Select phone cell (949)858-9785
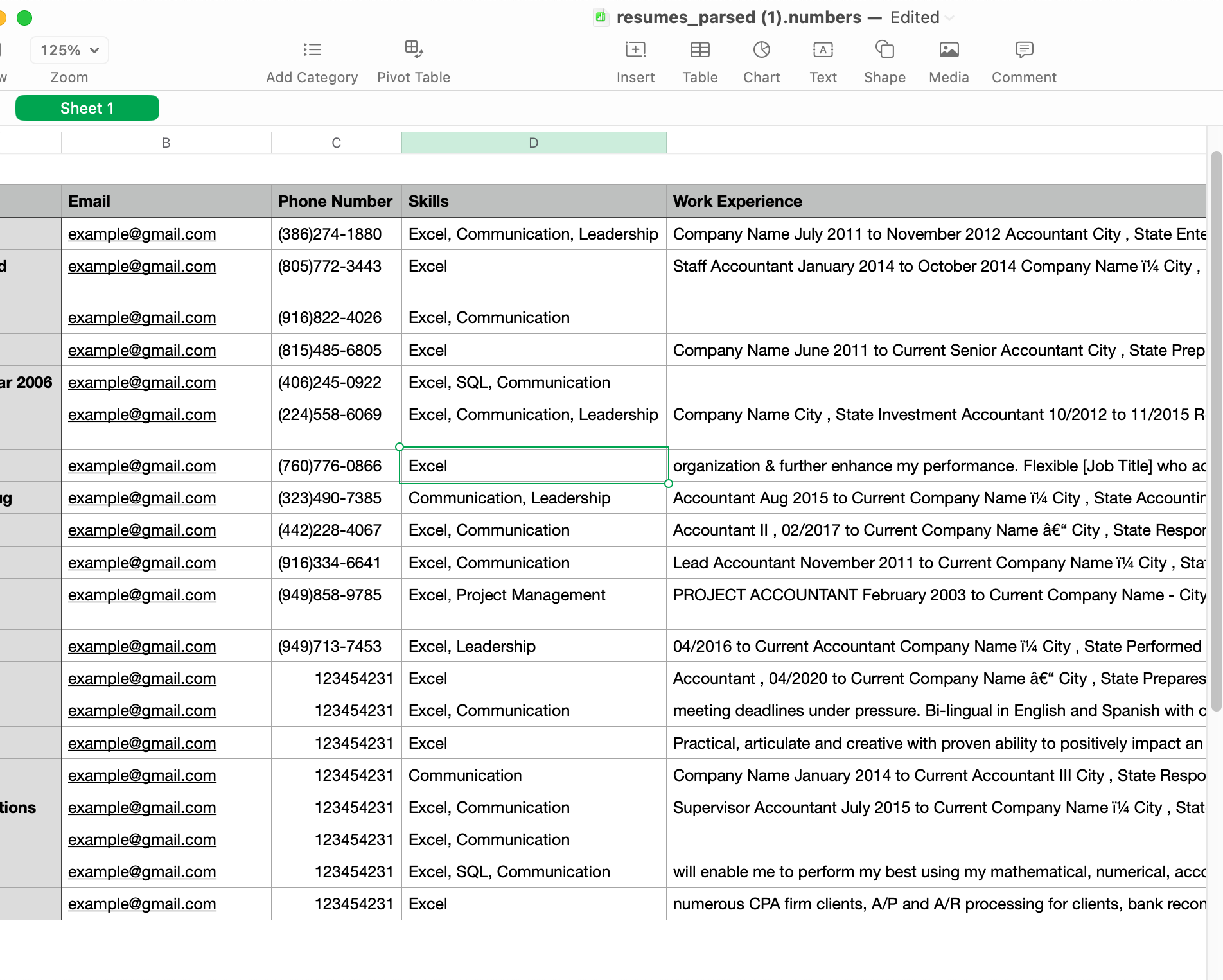 (337, 604)
